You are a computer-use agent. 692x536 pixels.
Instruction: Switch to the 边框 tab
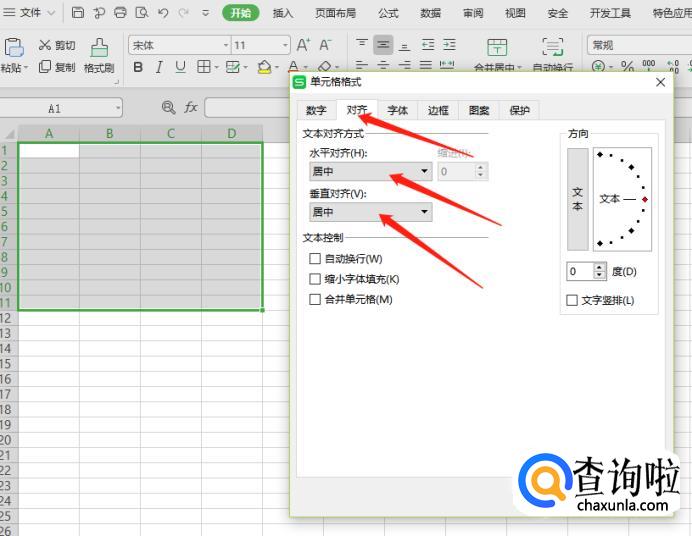[x=438, y=110]
